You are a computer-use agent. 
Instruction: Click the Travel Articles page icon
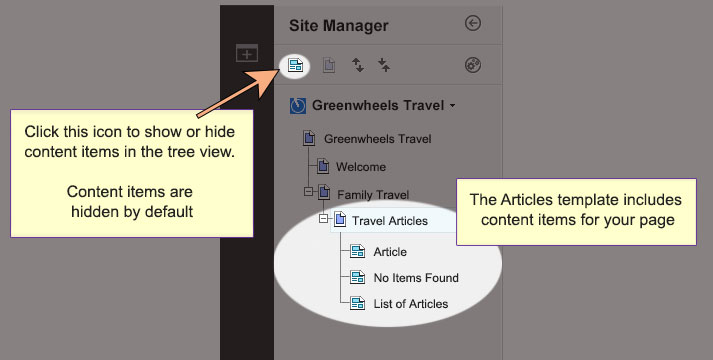pyautogui.click(x=340, y=220)
